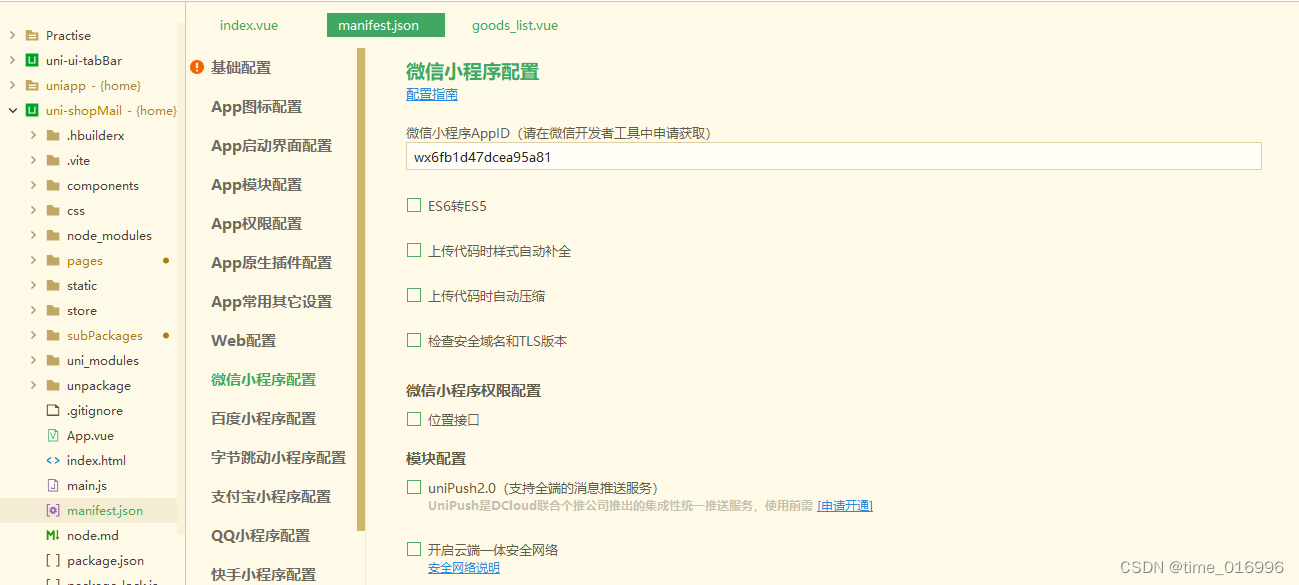Click the uni-shopMail project icon
Screen dimensions: 1299x585
click(32, 110)
